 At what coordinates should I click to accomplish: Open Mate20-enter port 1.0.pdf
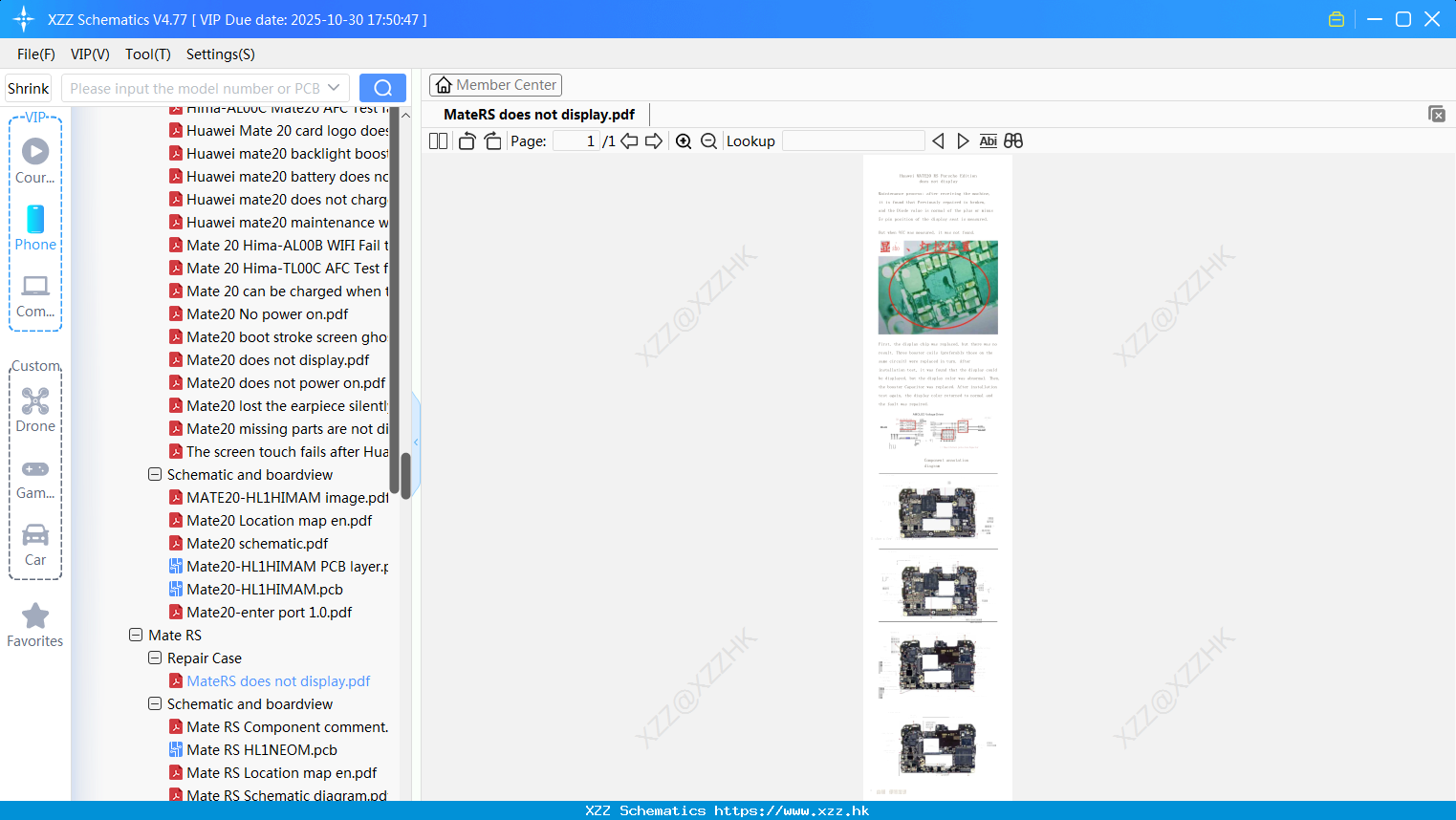point(270,612)
